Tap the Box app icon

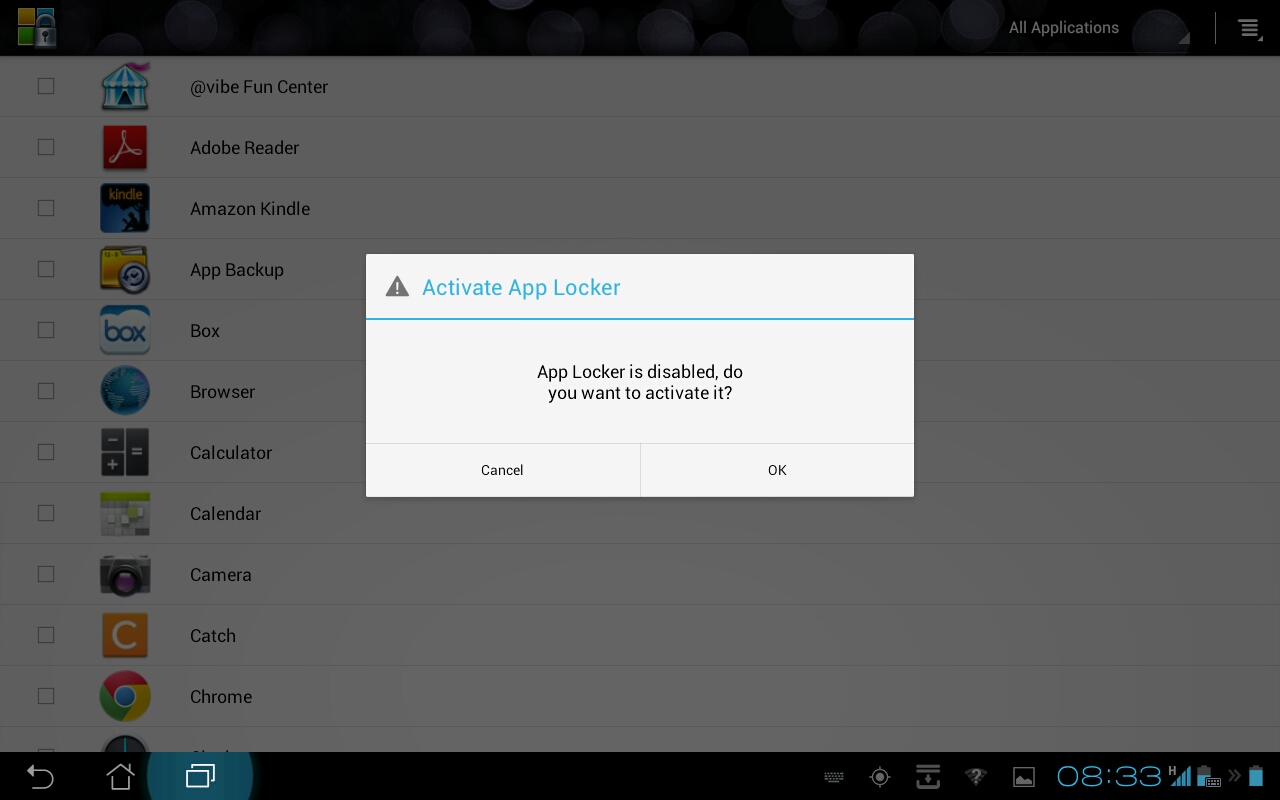click(x=125, y=331)
